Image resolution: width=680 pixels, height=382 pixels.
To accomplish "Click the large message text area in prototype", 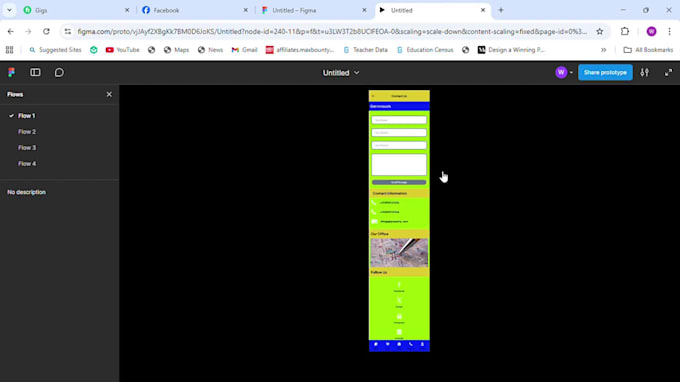I will pyautogui.click(x=399, y=165).
